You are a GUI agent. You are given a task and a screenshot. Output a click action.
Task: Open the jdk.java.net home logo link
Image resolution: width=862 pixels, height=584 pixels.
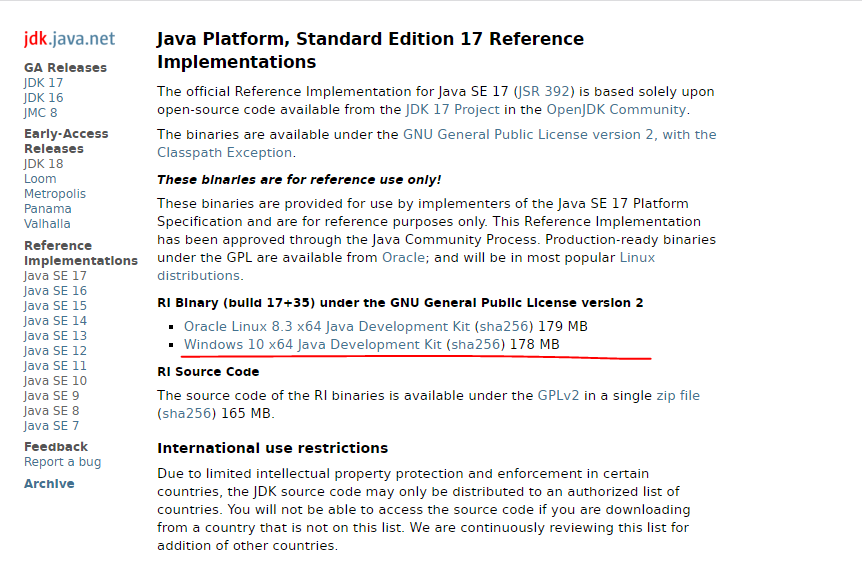click(x=69, y=38)
